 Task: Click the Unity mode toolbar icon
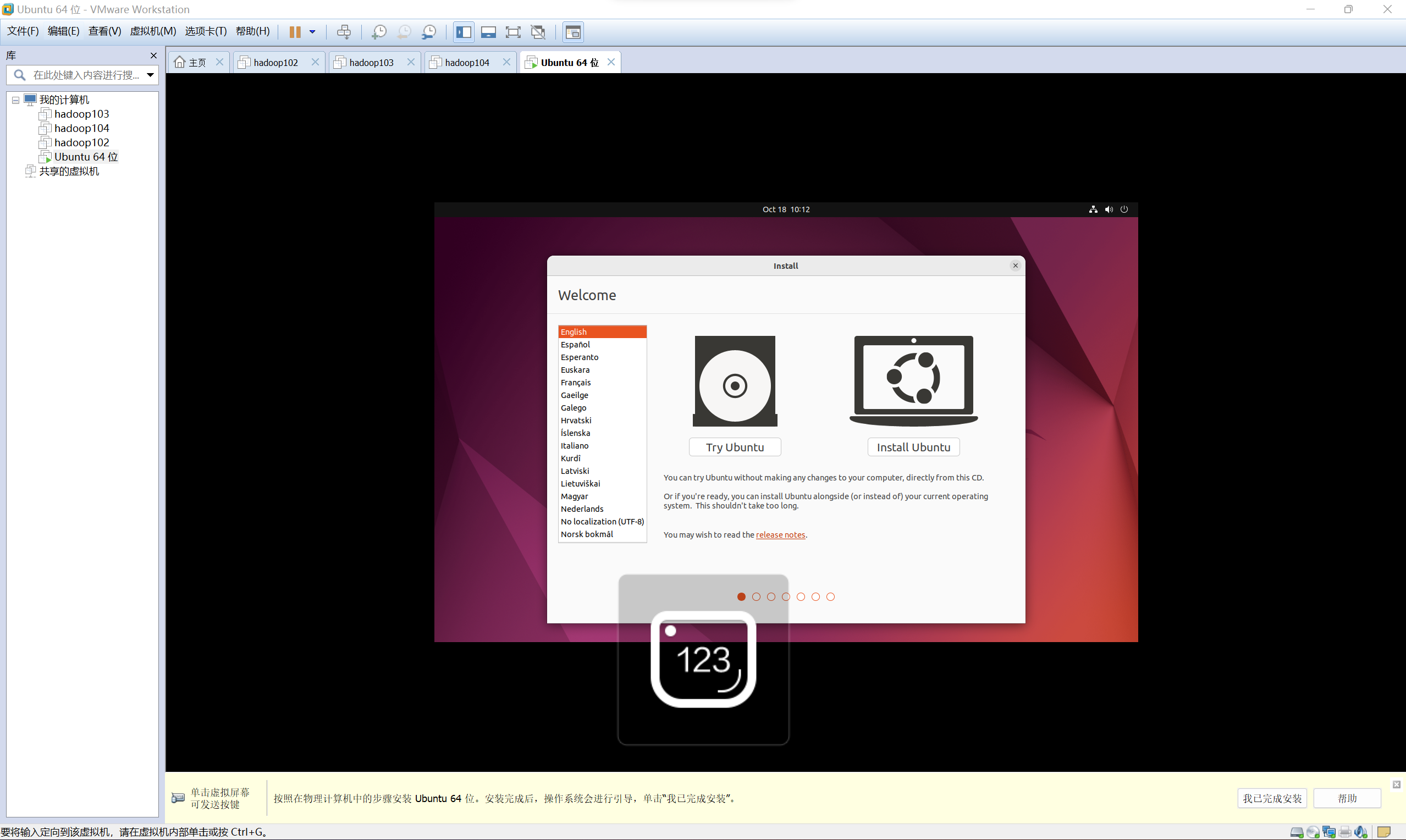538,32
